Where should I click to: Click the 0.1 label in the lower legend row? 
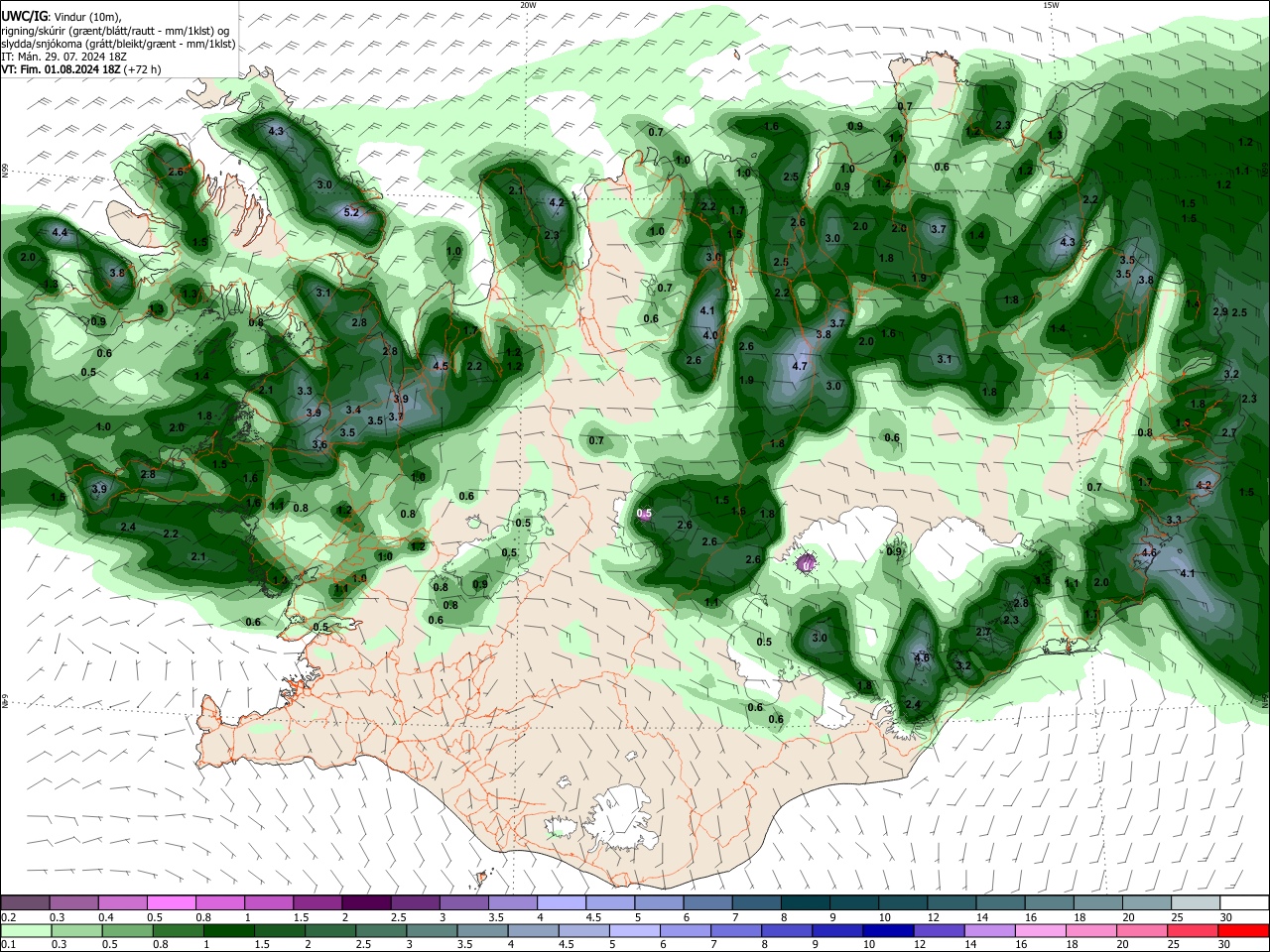tap(9, 945)
